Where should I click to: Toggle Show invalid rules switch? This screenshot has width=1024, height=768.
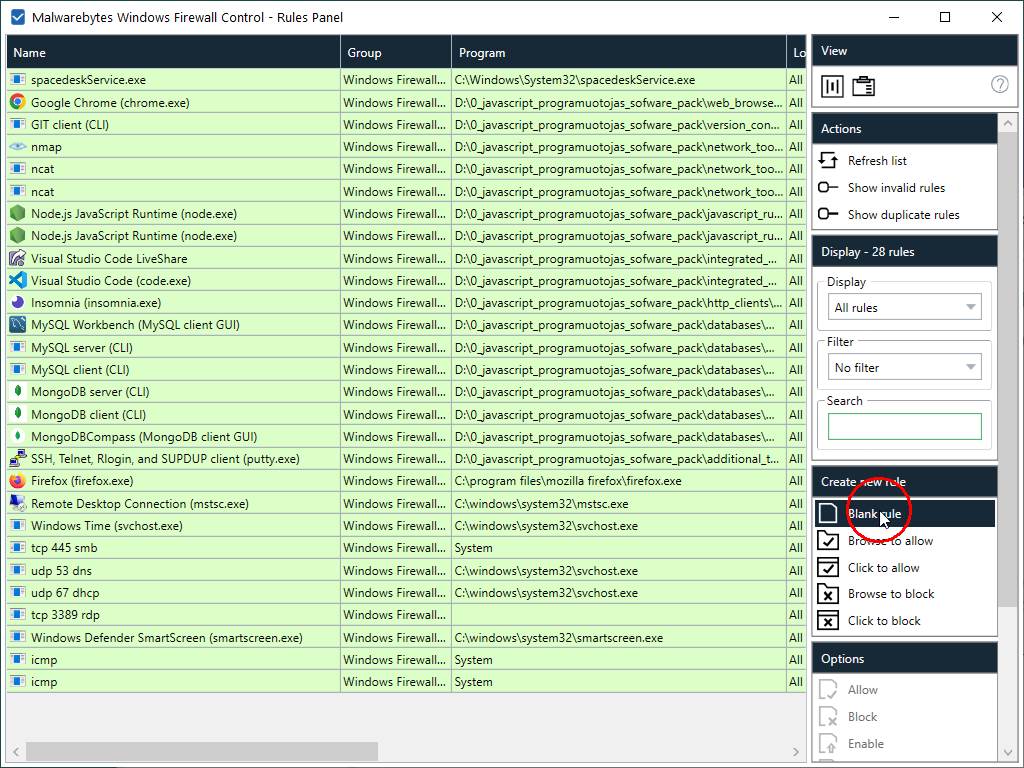coord(828,187)
